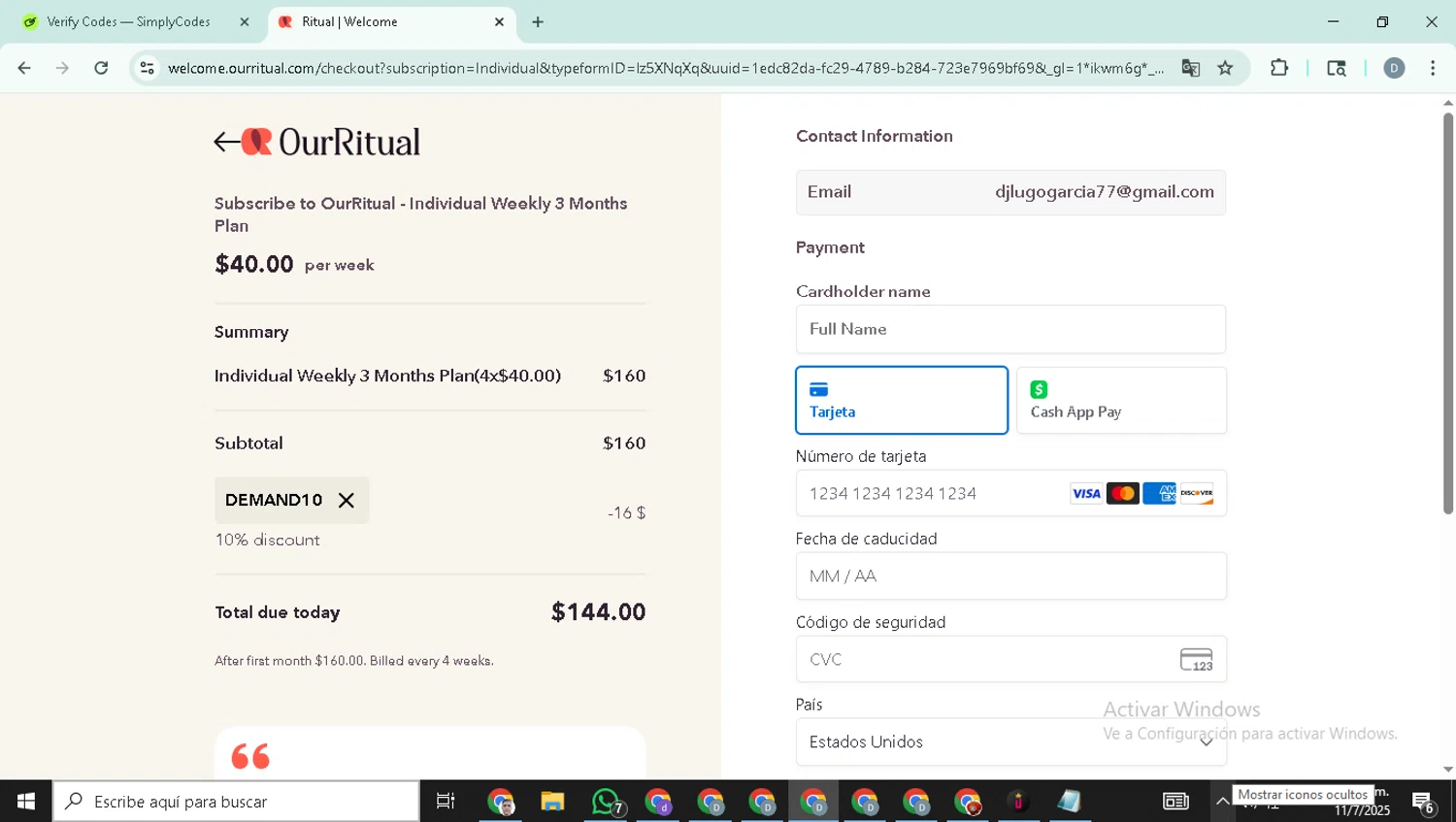Click the Discover brand icon
Image resolution: width=1456 pixels, height=822 pixels.
click(x=1197, y=494)
